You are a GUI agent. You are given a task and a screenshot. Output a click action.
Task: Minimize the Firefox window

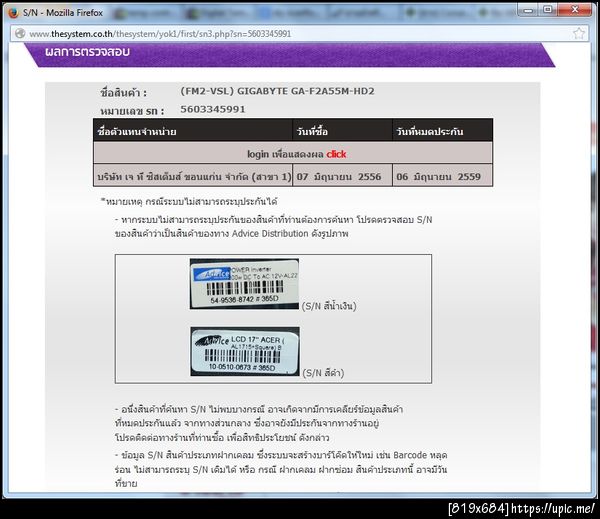[528, 10]
